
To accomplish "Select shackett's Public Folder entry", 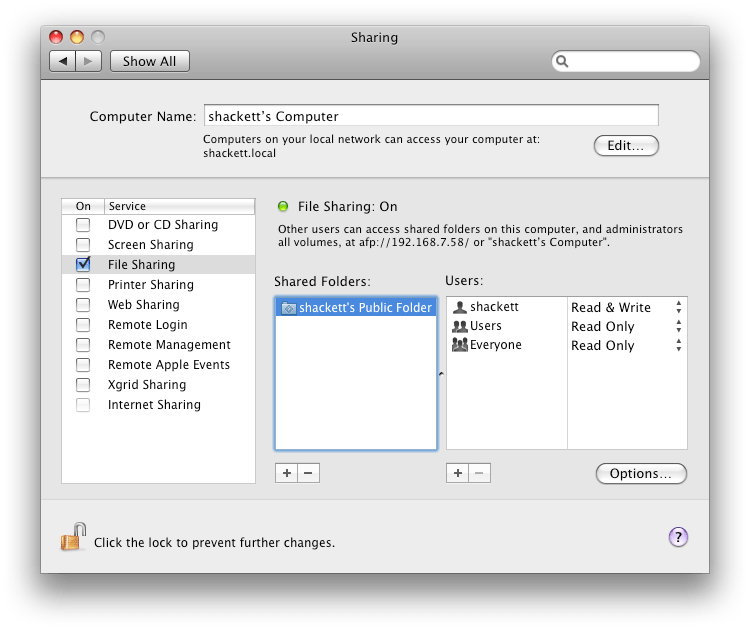I will tap(356, 308).
